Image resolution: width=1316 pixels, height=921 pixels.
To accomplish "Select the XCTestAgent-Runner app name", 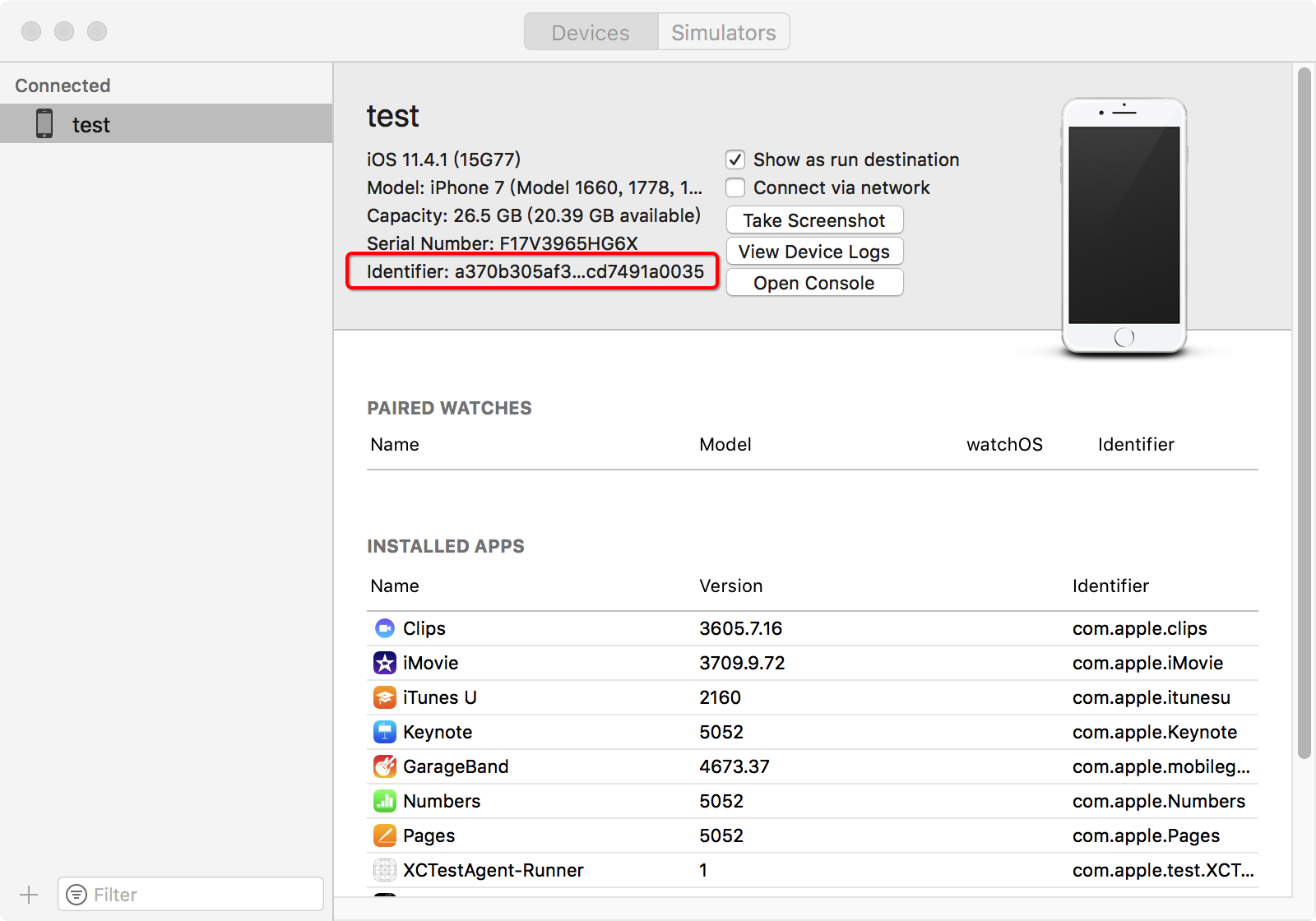I will pos(493,870).
